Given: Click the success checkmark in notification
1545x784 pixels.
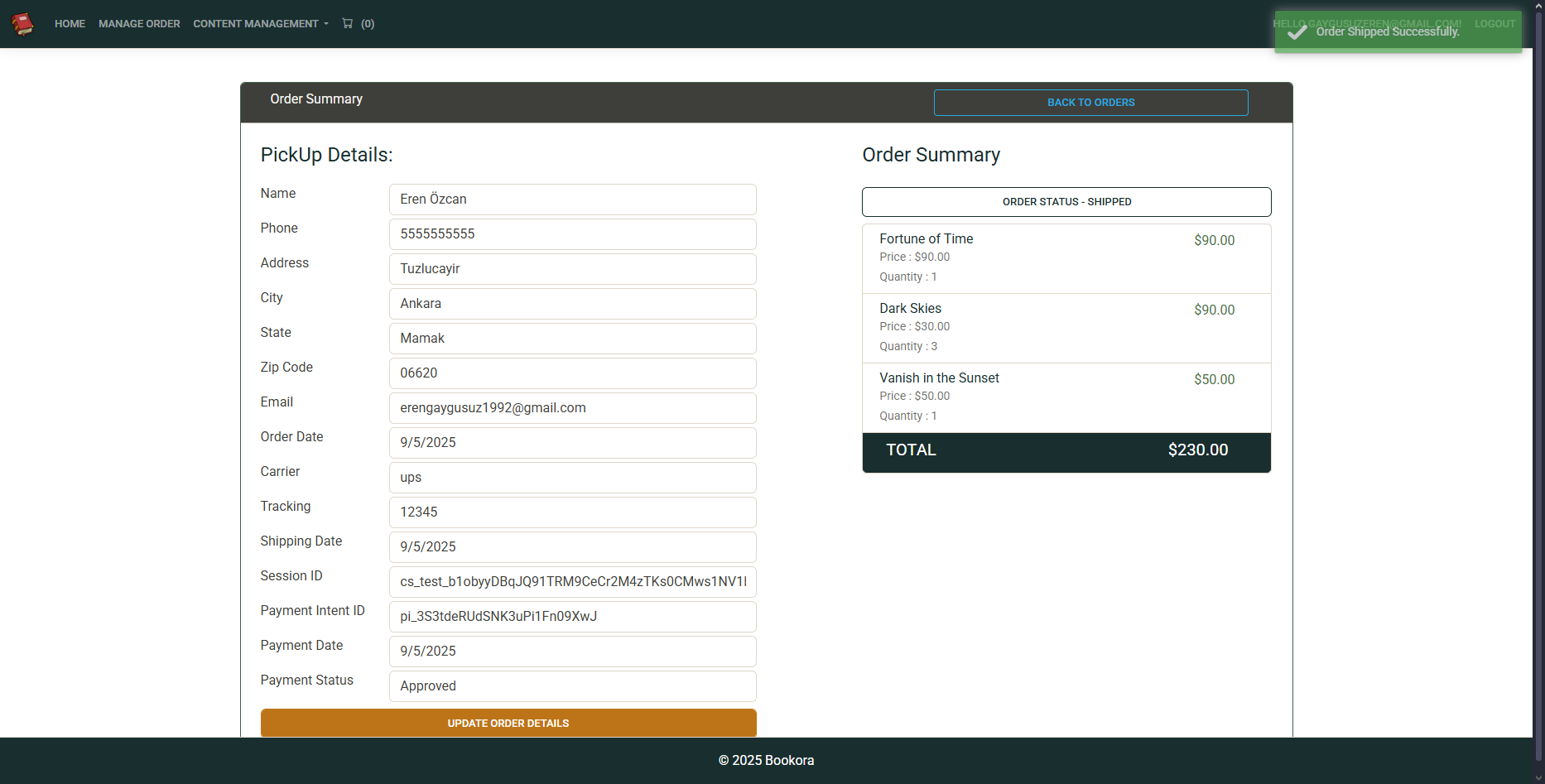Looking at the screenshot, I should click(x=1297, y=31).
